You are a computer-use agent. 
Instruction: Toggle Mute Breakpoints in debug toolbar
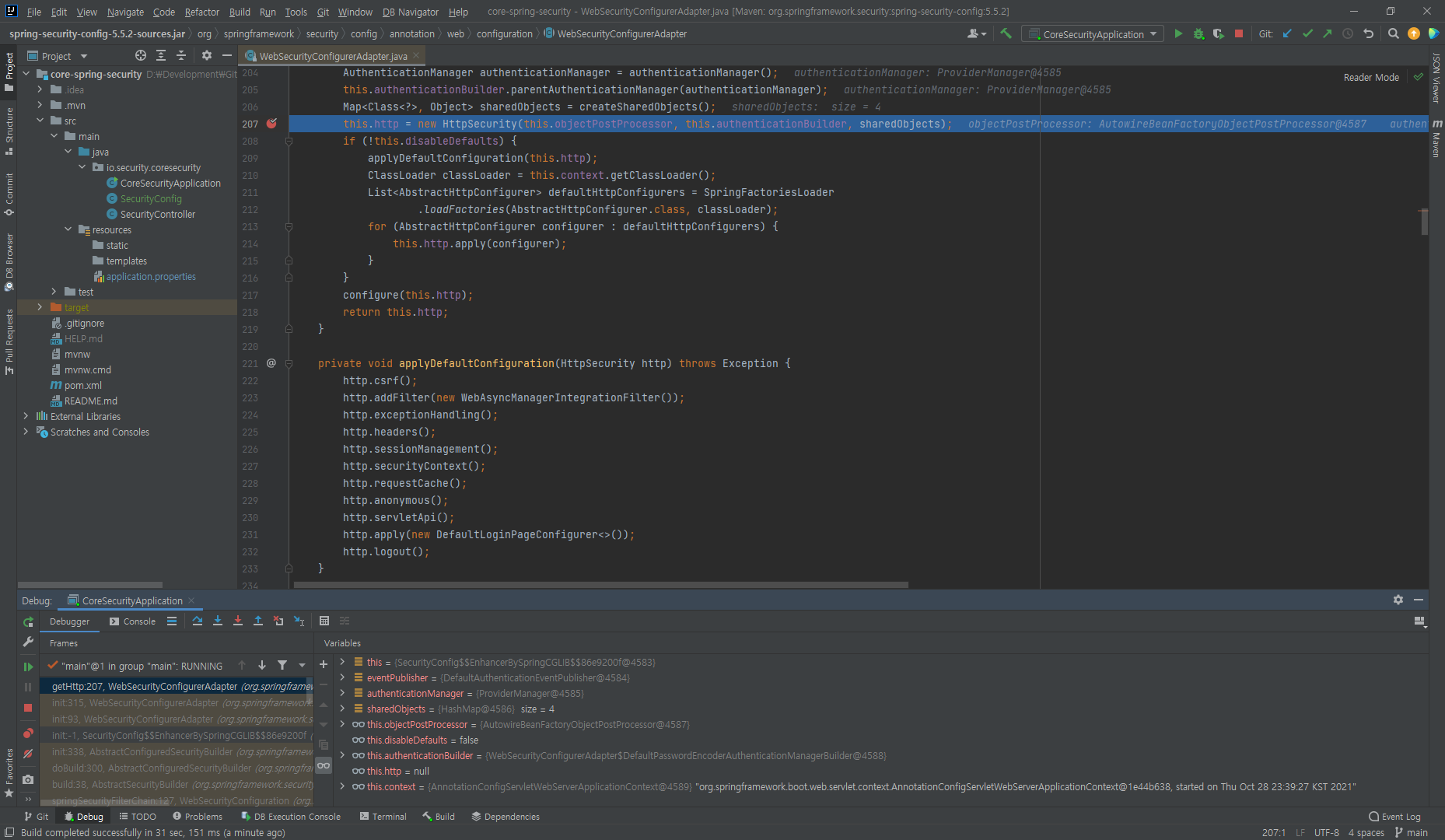pyautogui.click(x=28, y=754)
